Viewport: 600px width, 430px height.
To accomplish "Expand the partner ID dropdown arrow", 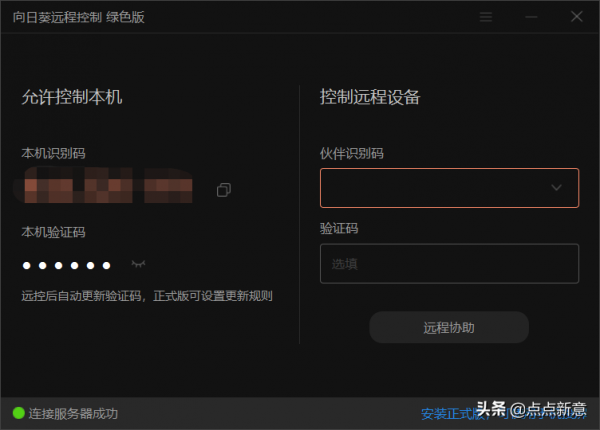I will (556, 187).
